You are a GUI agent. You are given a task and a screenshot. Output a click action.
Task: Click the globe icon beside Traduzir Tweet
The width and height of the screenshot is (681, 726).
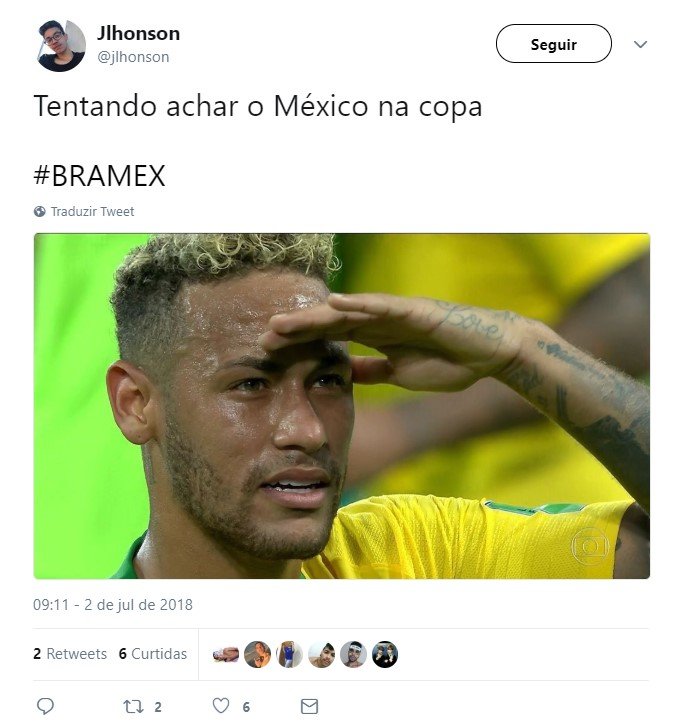pyautogui.click(x=40, y=212)
